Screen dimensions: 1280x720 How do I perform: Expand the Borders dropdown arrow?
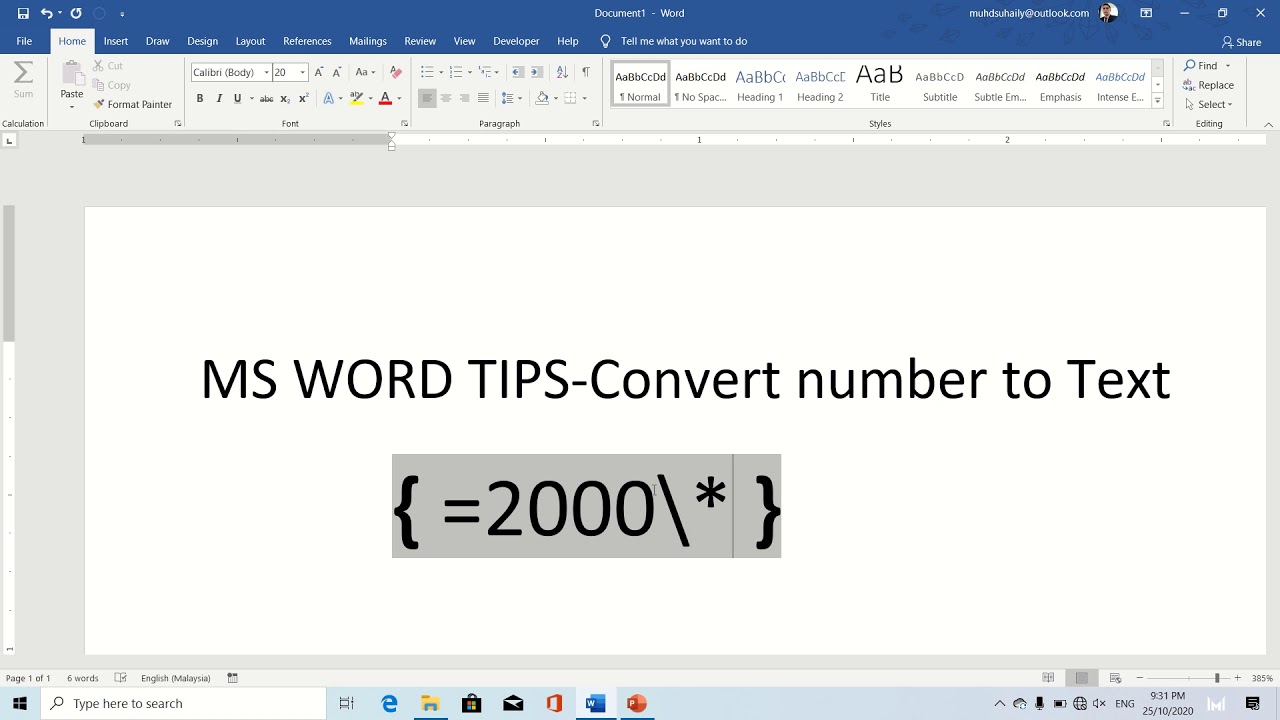(584, 98)
